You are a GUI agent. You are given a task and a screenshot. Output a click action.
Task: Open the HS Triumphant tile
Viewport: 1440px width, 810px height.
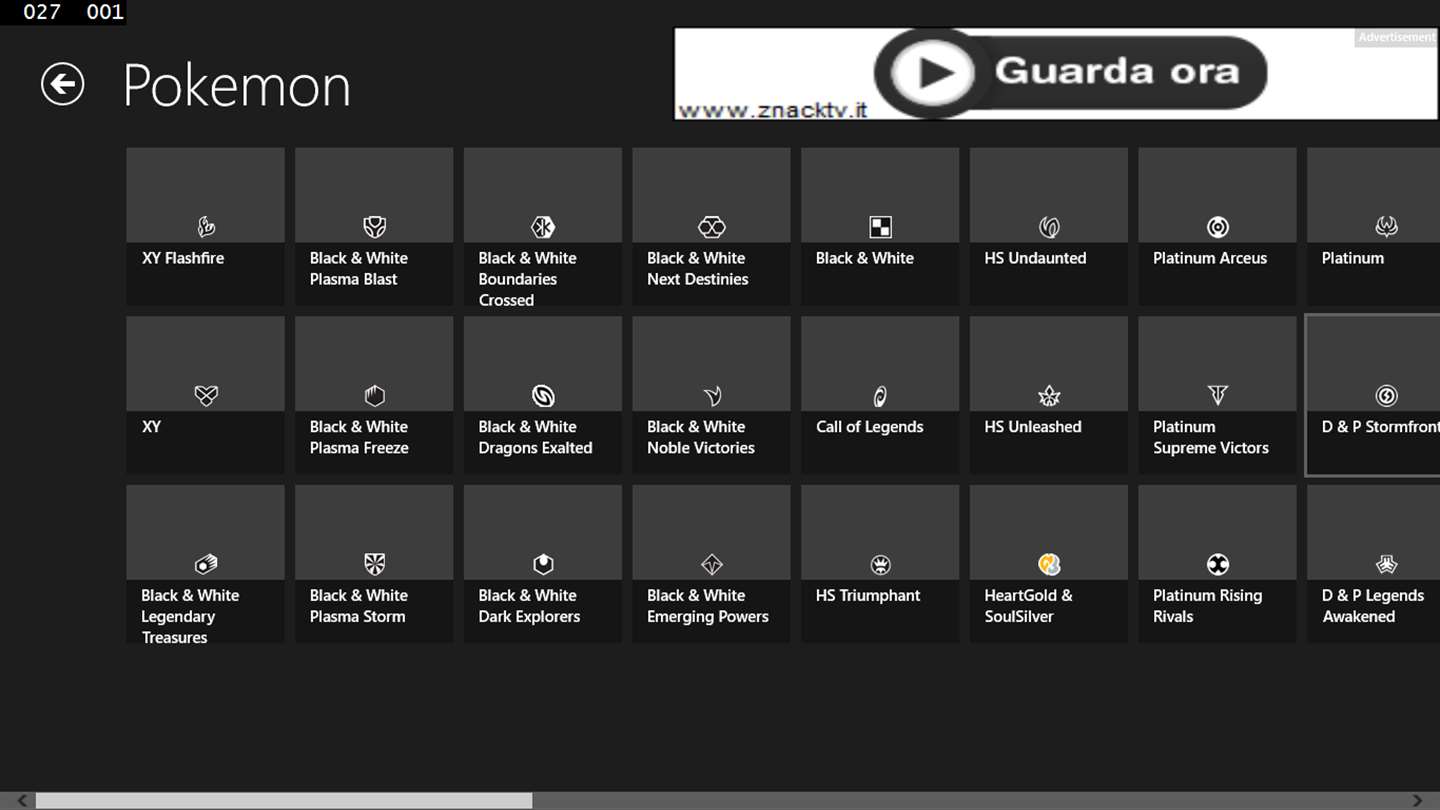(x=880, y=564)
